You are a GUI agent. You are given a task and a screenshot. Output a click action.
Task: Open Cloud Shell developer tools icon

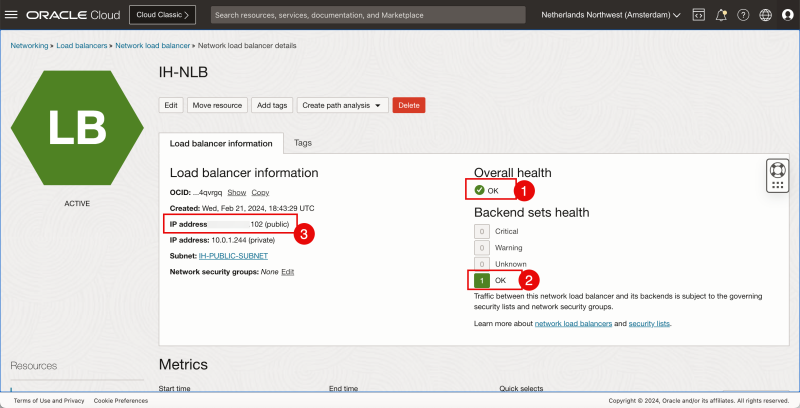click(698, 16)
